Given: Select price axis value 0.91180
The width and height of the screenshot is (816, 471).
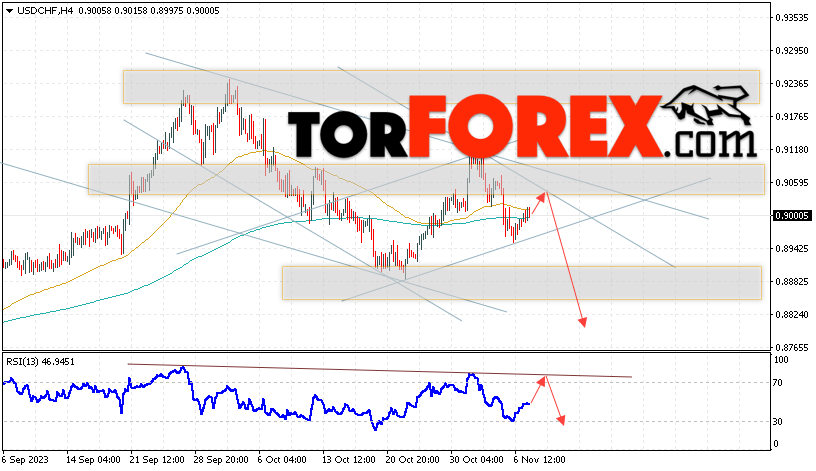Looking at the screenshot, I should click(x=792, y=149).
